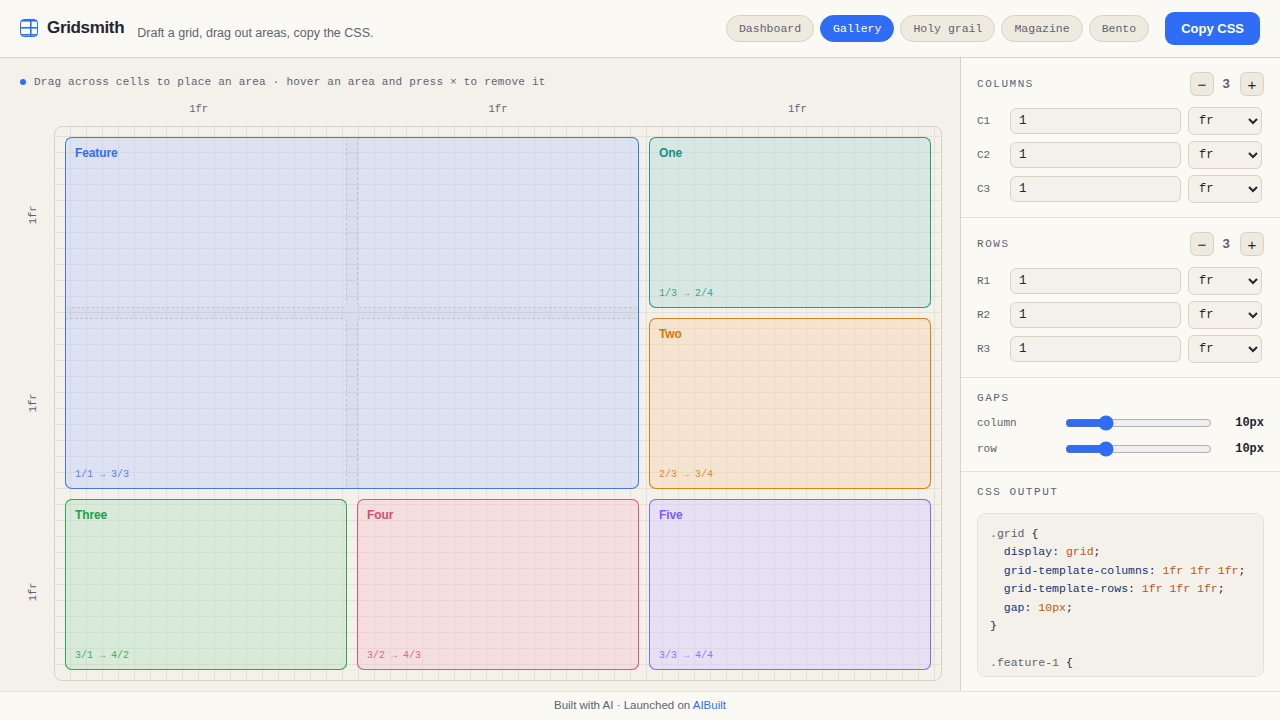Open the C3 unit dropdown

click(x=1225, y=189)
